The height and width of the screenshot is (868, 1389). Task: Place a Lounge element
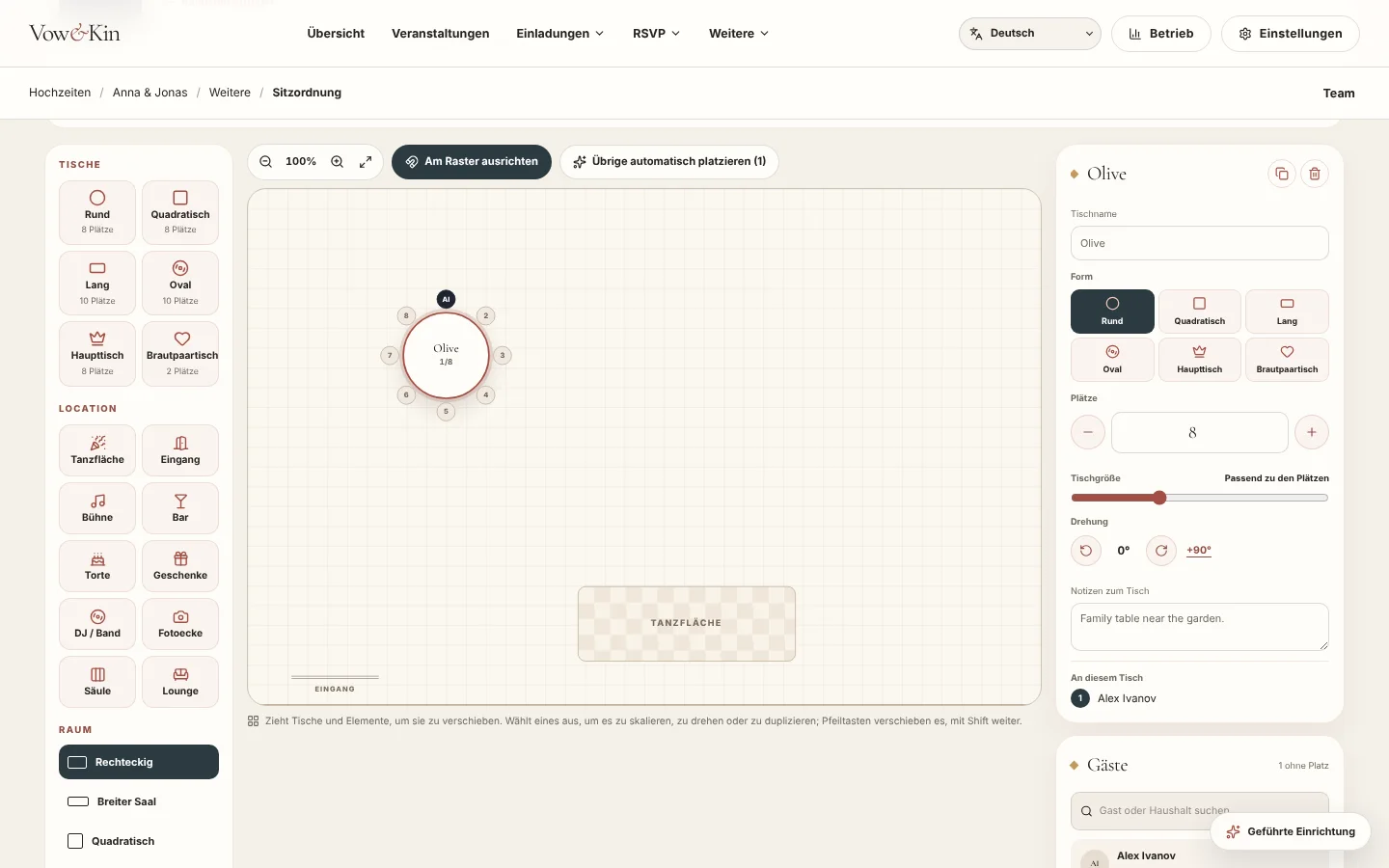click(x=180, y=682)
